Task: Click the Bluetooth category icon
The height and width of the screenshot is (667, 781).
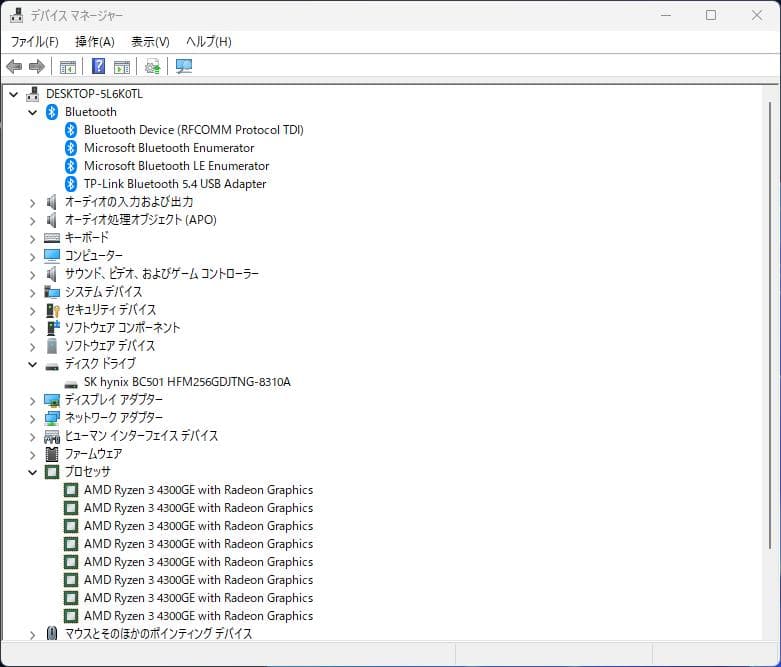Action: (52, 112)
